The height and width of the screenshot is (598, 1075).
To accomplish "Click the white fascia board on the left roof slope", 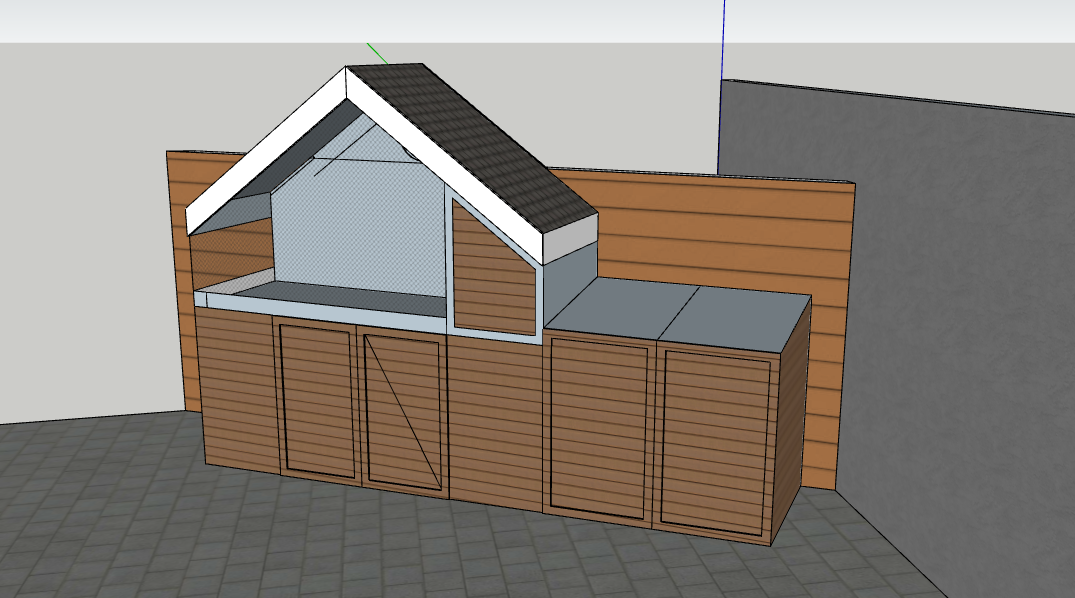I will [x=265, y=152].
